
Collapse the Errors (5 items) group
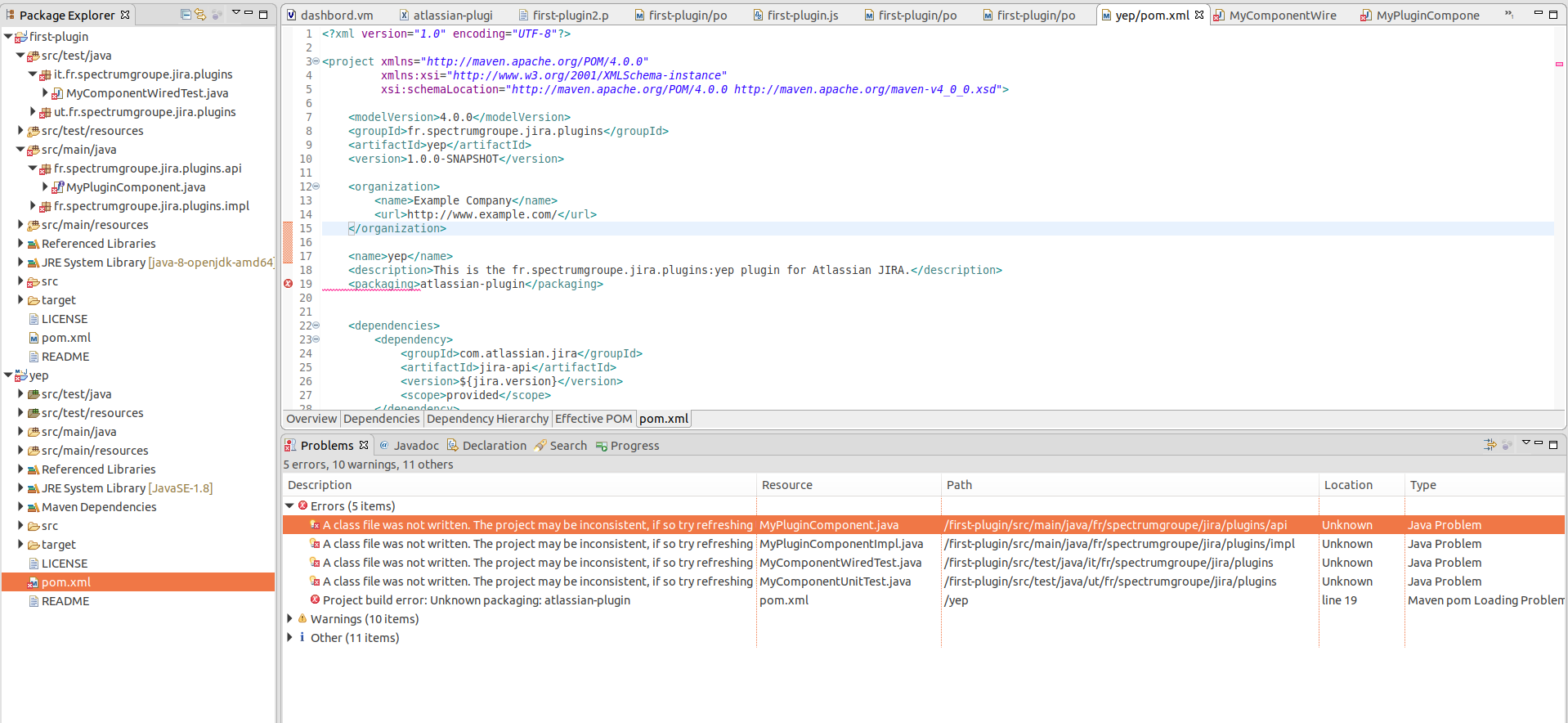point(289,506)
